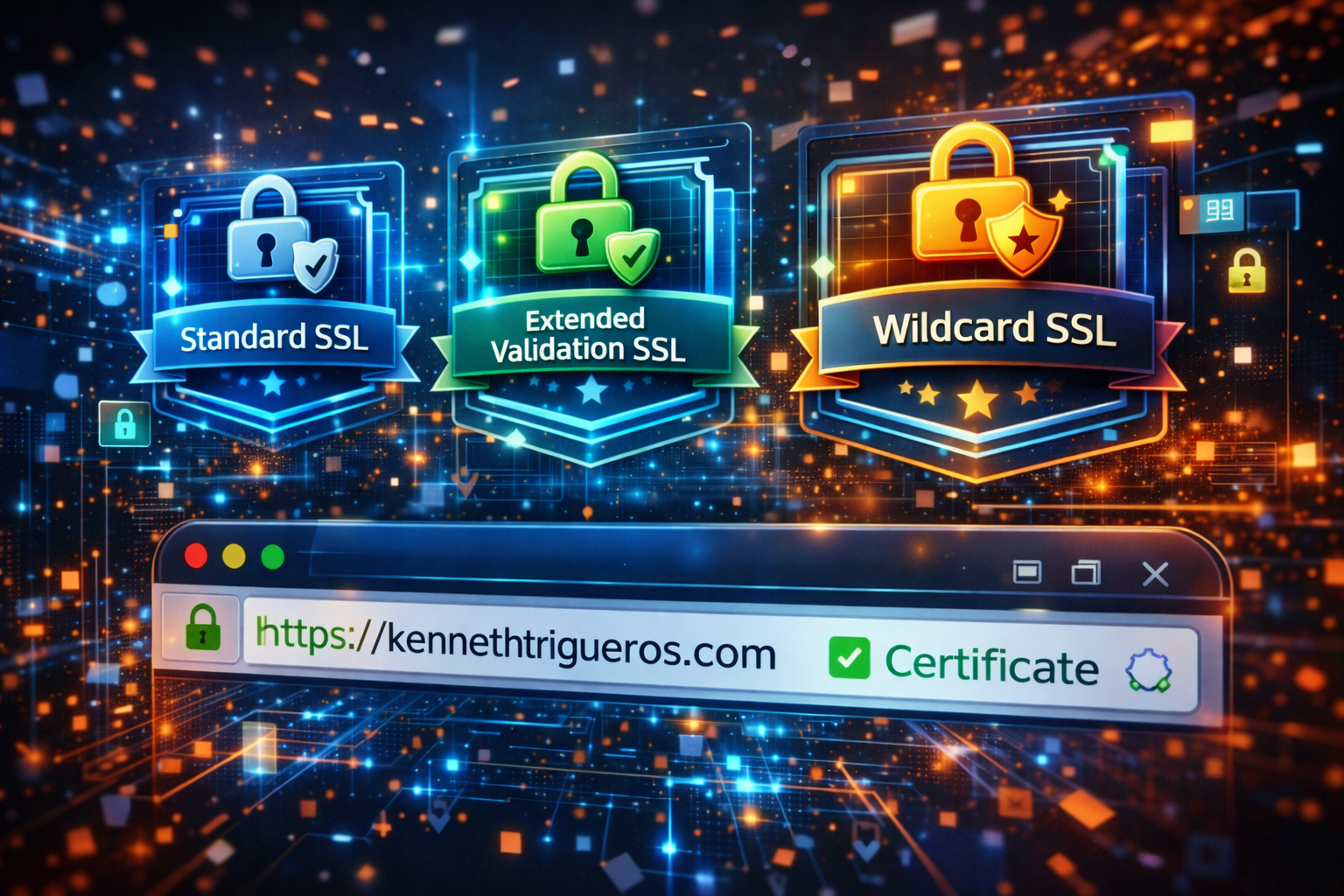Click the green dot window button
The height and width of the screenshot is (896, 1344).
point(273,557)
